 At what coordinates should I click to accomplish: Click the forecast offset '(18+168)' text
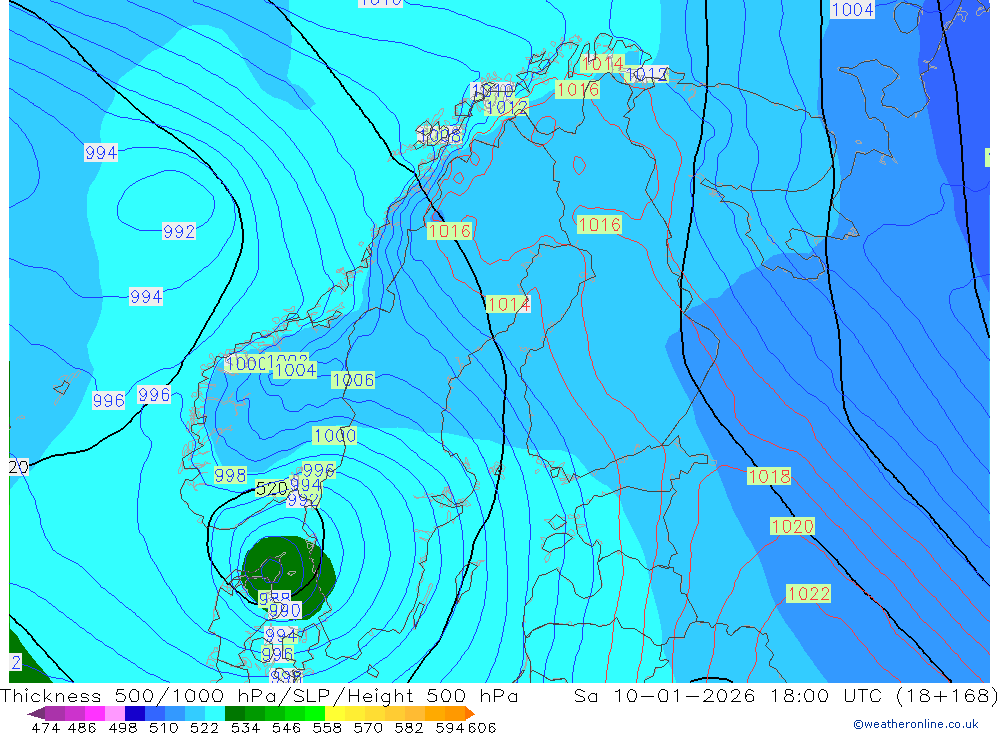[x=946, y=696]
